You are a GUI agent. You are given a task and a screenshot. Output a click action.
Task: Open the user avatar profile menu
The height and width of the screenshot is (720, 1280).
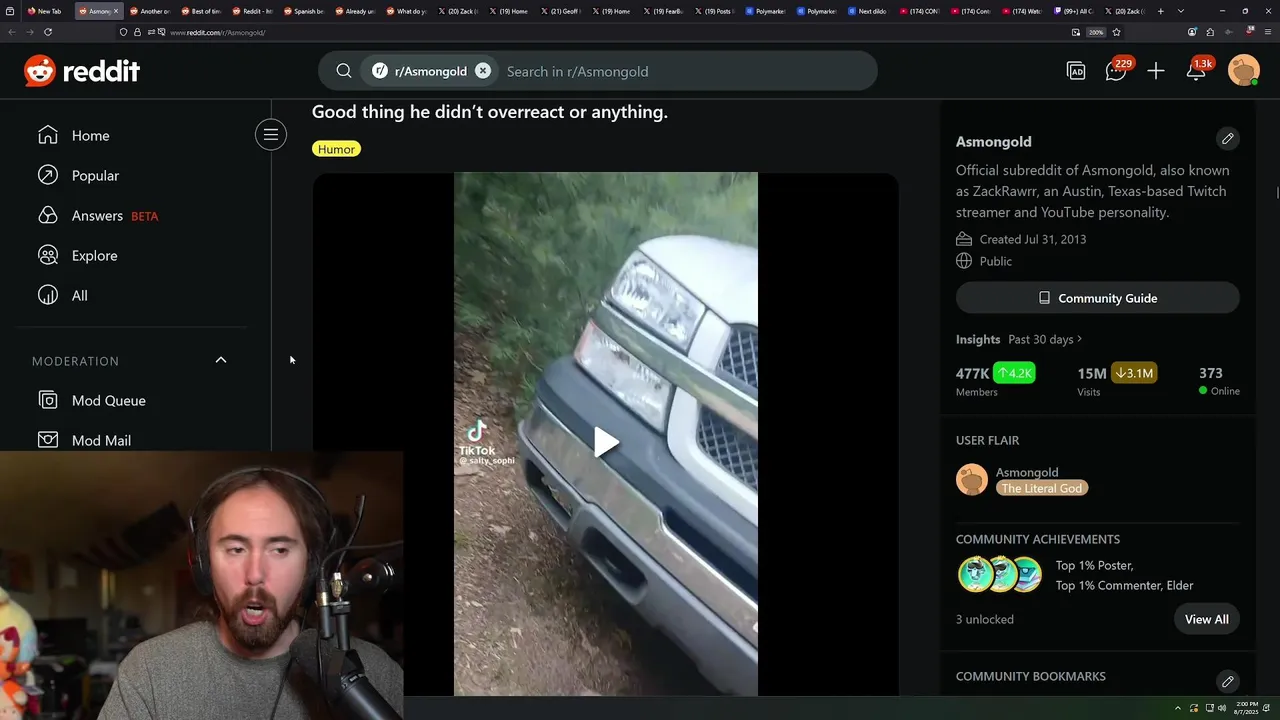pos(1244,71)
